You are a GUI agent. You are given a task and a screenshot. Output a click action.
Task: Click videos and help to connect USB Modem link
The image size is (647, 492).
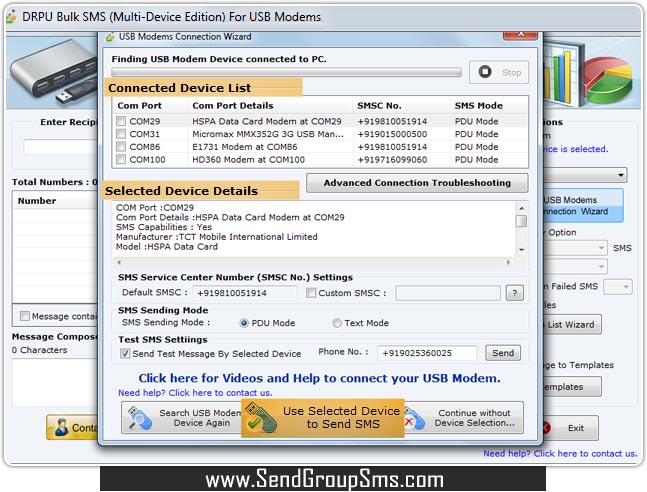[x=319, y=378]
